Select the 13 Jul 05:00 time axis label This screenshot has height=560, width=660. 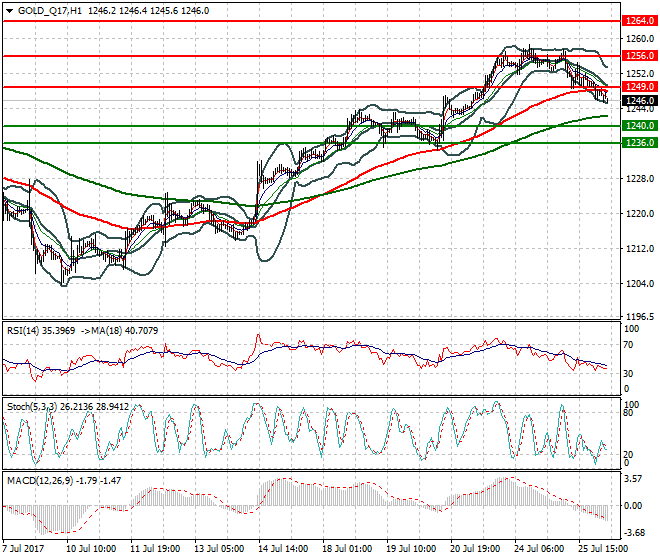(219, 549)
